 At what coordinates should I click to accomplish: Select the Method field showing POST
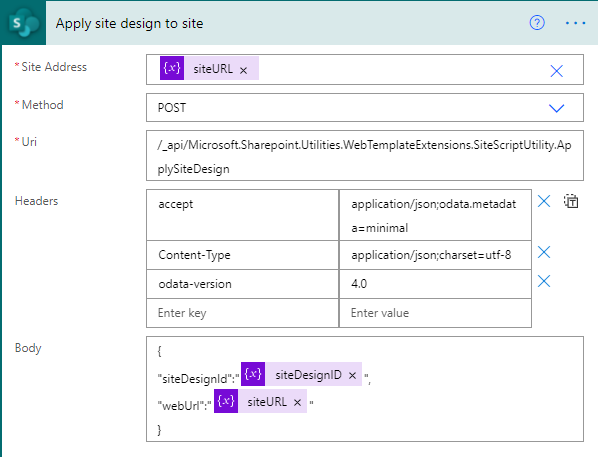[x=365, y=108]
